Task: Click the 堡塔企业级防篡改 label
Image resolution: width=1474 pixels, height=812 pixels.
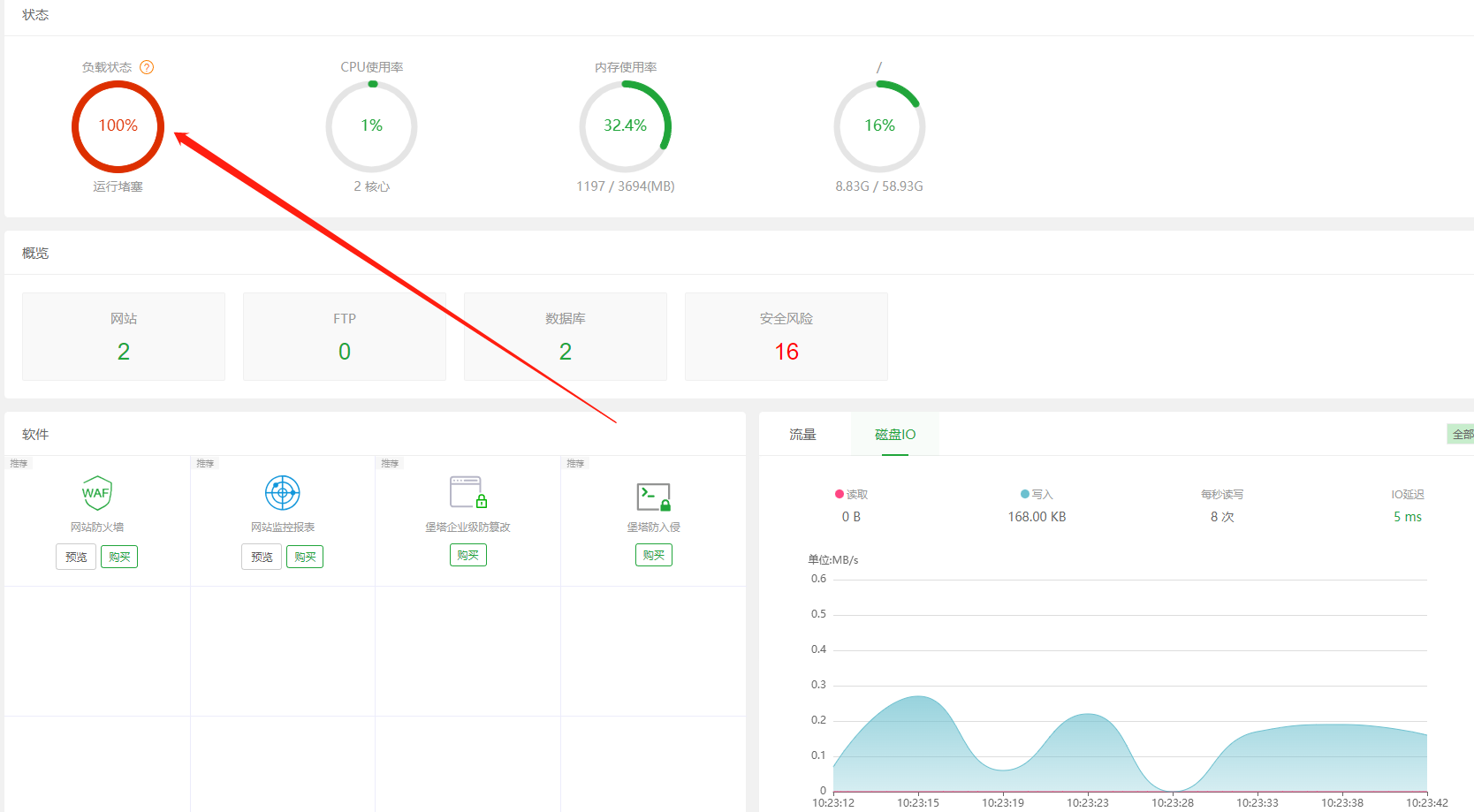Action: [468, 527]
